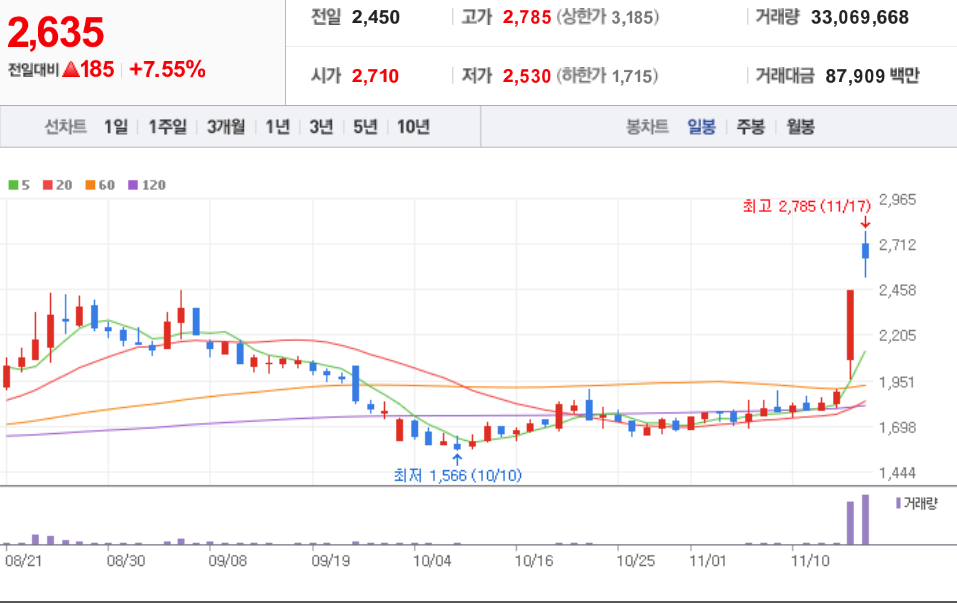957x604 pixels.
Task: Click the 09/08 date axis label
Action: pos(228,561)
